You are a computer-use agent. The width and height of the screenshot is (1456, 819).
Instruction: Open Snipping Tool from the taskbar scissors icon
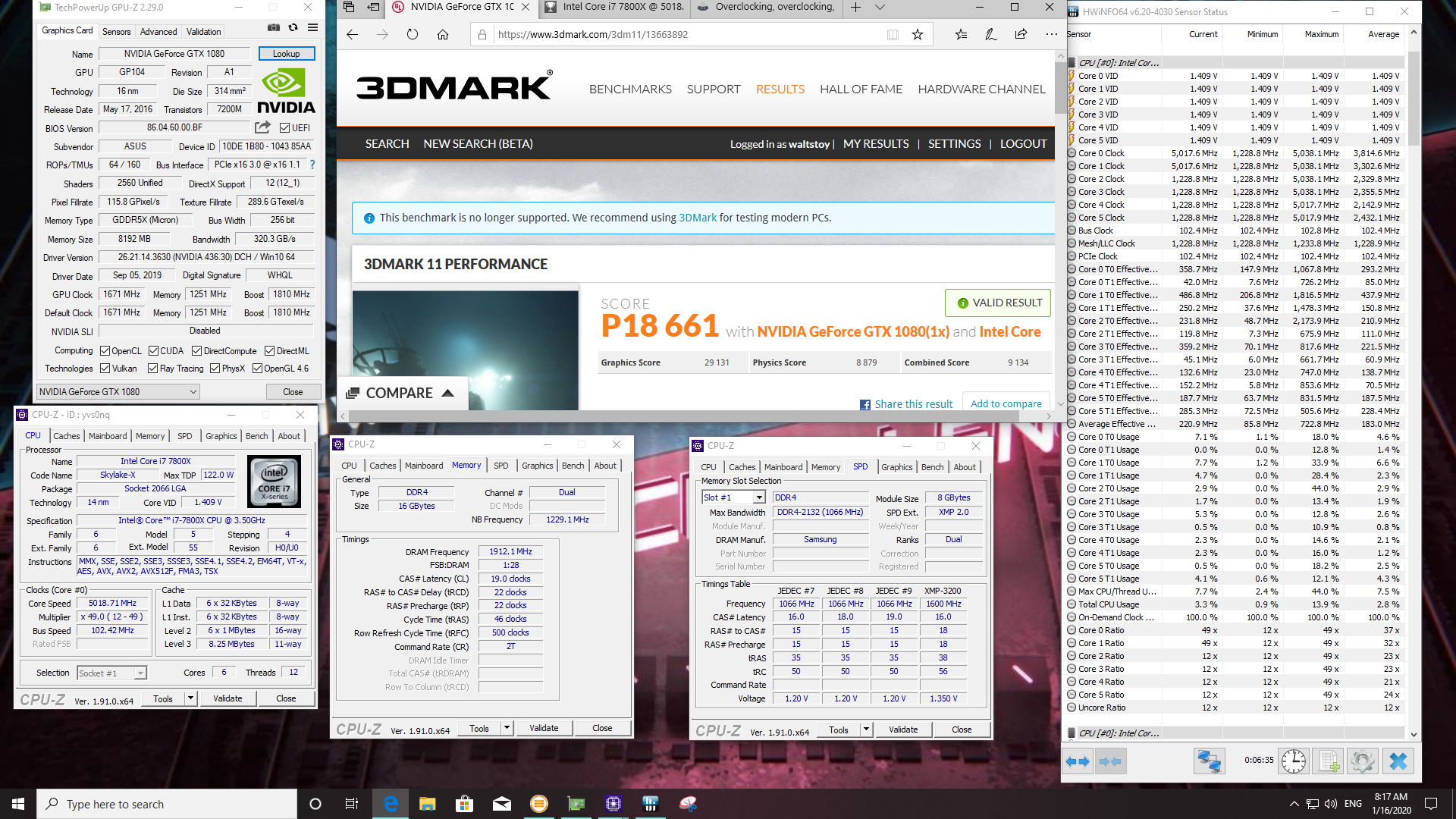pos(688,804)
